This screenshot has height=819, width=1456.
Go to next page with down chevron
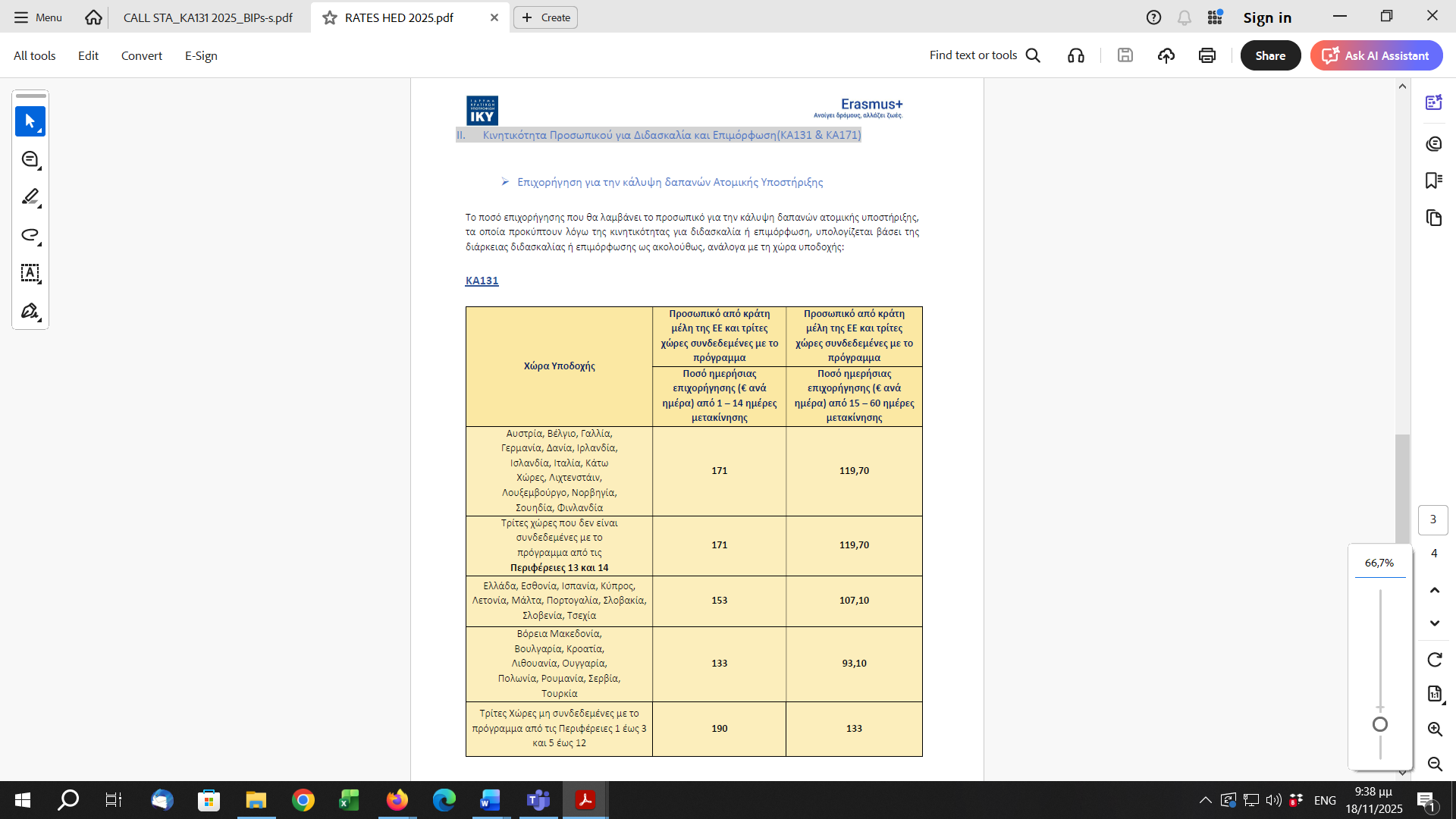[x=1434, y=623]
